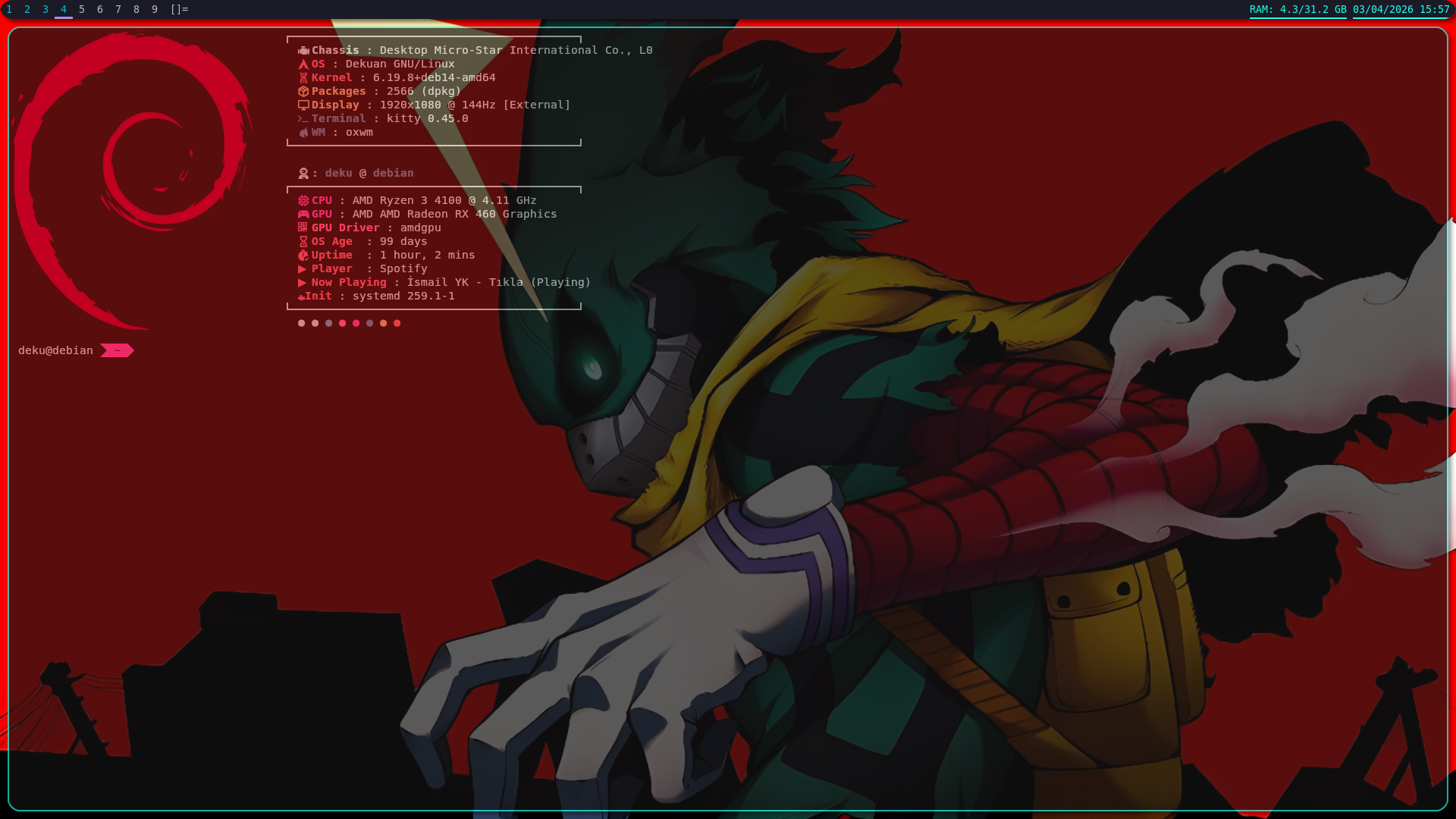Image resolution: width=1456 pixels, height=819 pixels.
Task: Click the user icon before deku @ debian
Action: [x=303, y=174]
